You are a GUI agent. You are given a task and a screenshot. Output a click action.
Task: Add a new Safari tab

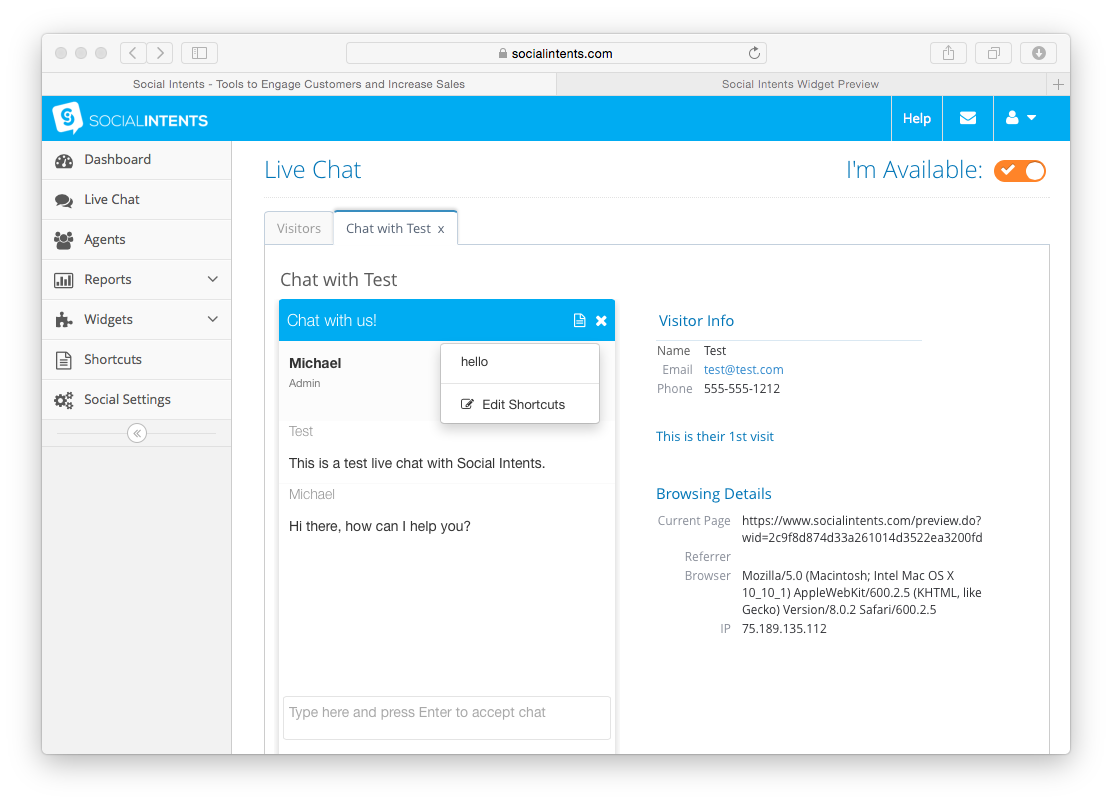1058,84
